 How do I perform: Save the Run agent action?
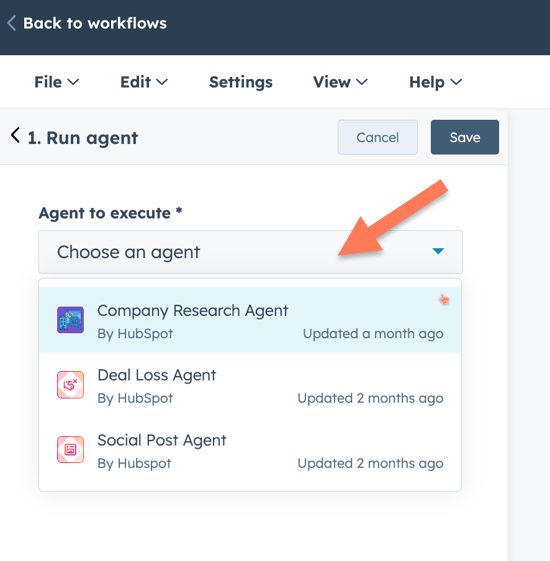click(x=465, y=137)
